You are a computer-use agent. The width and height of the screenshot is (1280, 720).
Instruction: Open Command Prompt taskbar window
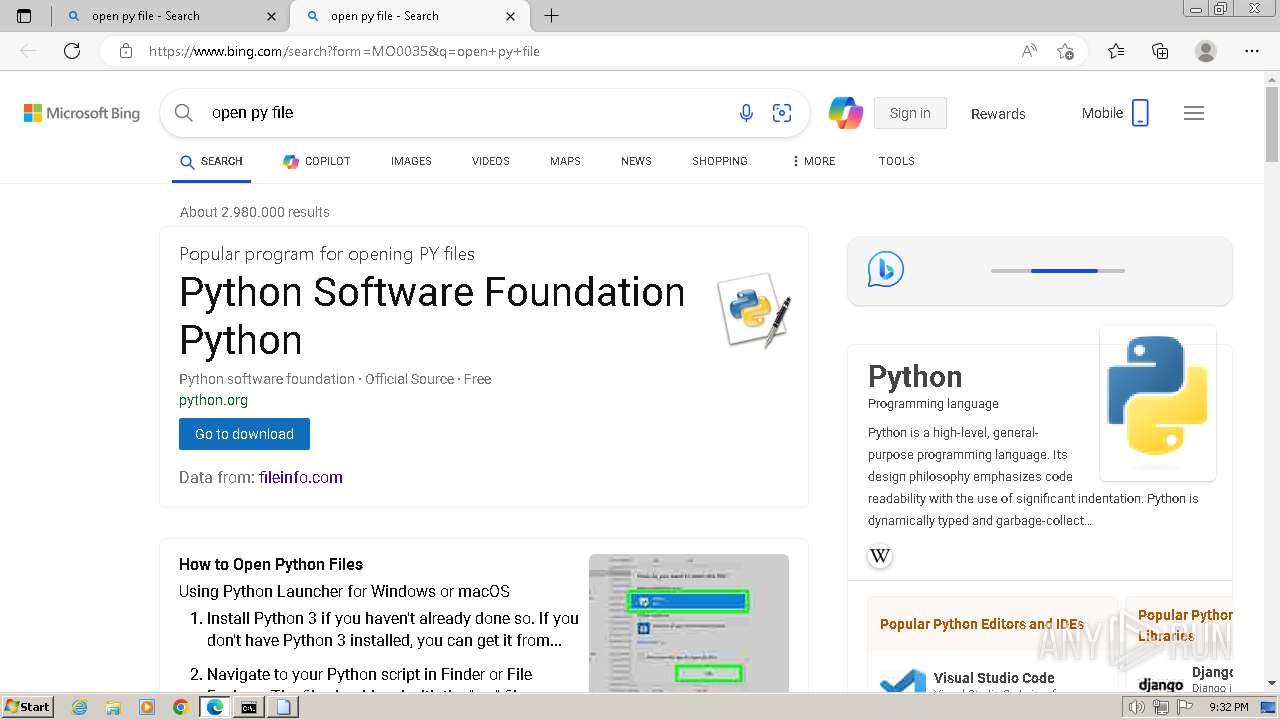pos(249,707)
